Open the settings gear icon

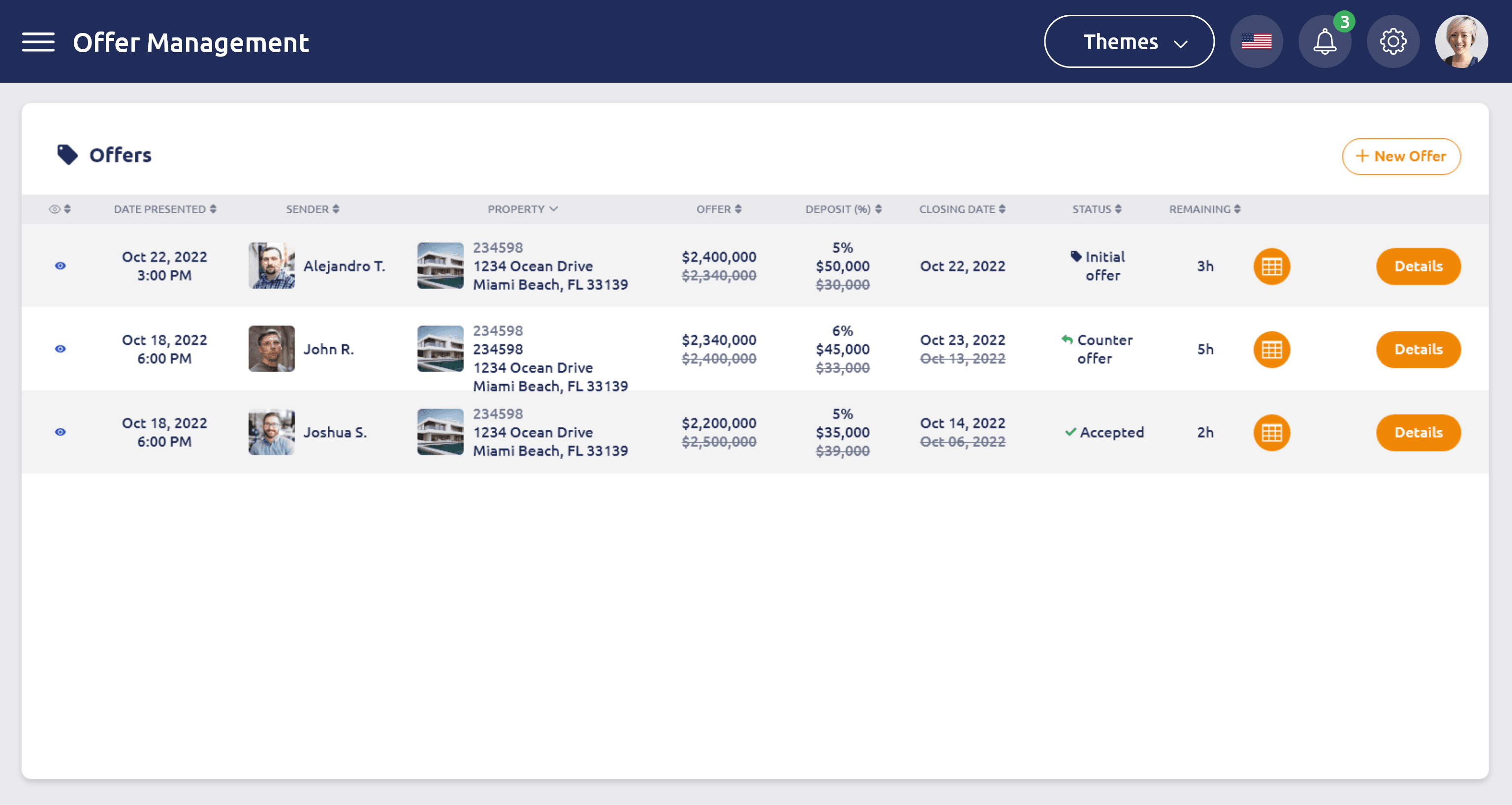[x=1393, y=42]
